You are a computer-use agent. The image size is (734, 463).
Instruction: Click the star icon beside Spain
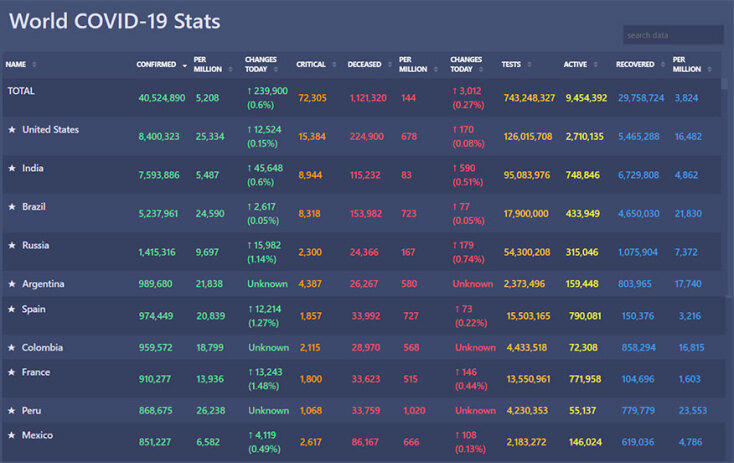[x=12, y=310]
